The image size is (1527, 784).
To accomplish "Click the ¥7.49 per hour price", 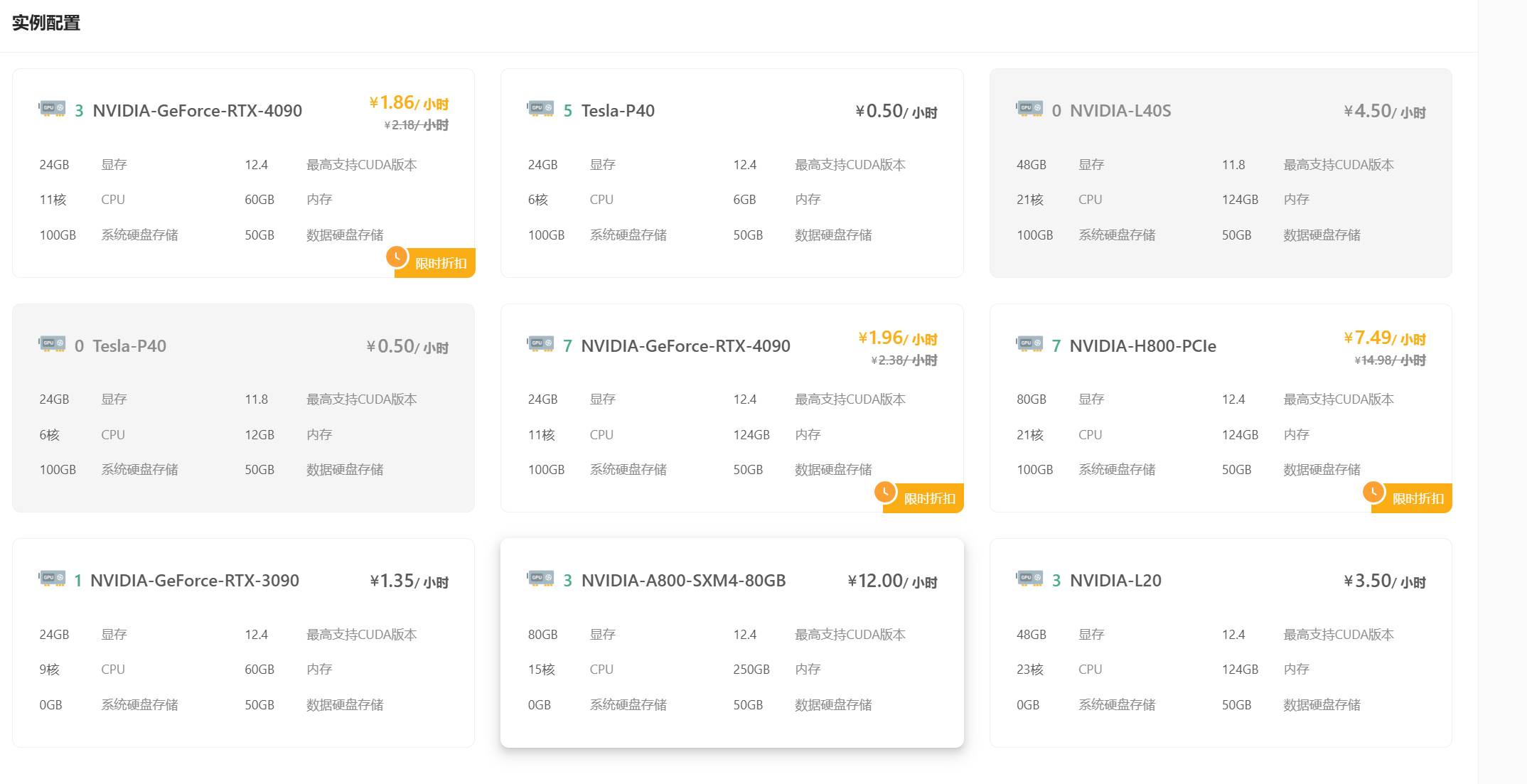I will pos(1384,338).
